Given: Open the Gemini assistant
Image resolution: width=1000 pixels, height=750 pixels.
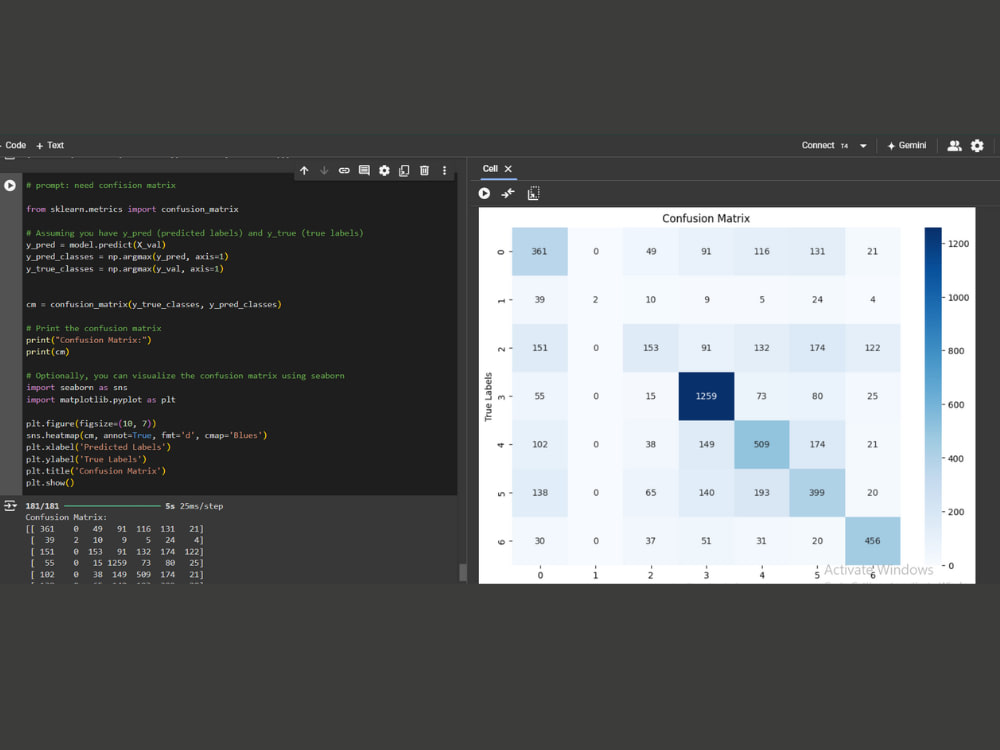Looking at the screenshot, I should (907, 145).
